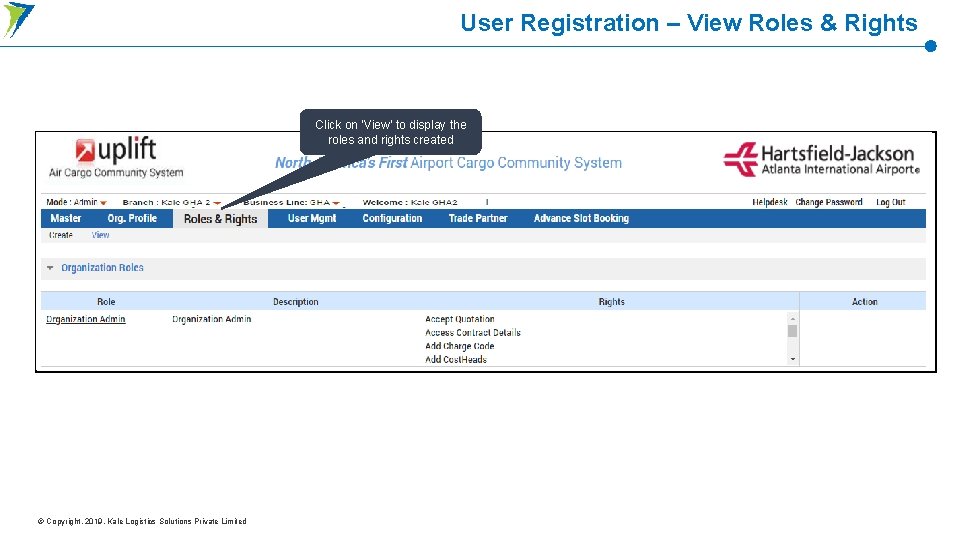Open the Master menu tab

pos(66,219)
